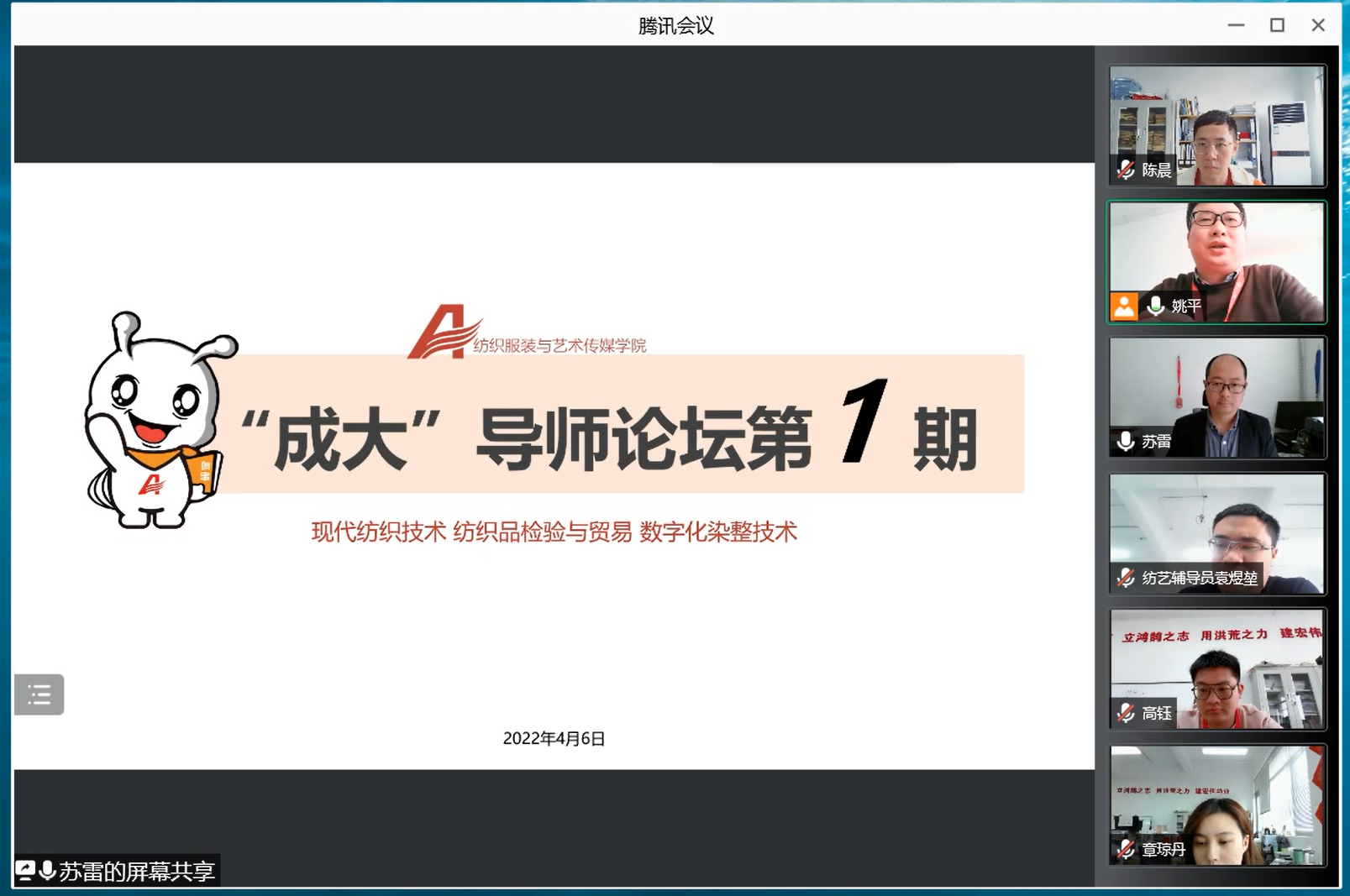
Task: Select 纺艺辅导员袁煜垄's video thumbnail
Action: (x=1217, y=534)
